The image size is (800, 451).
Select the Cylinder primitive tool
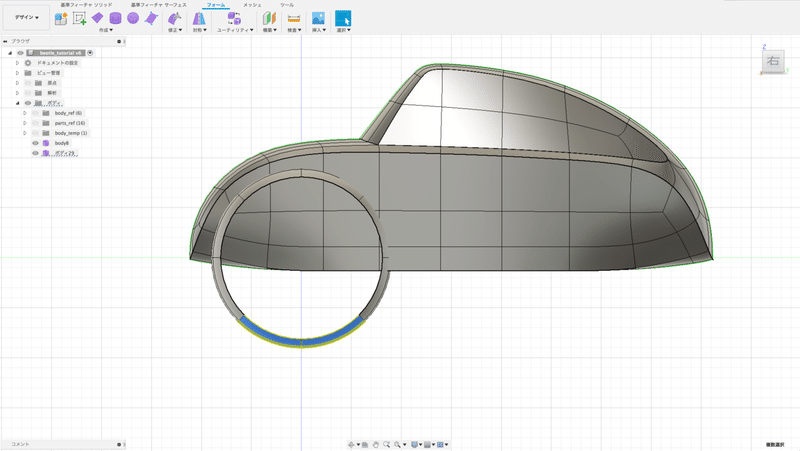click(115, 18)
